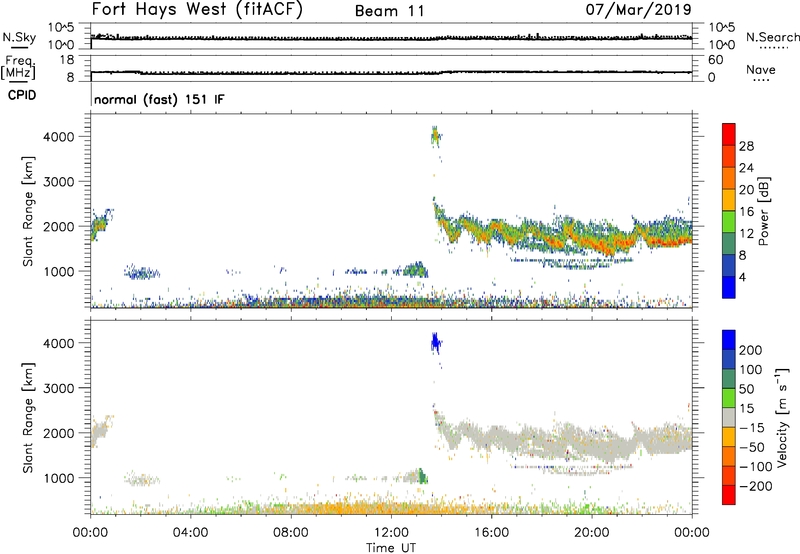The width and height of the screenshot is (800, 554).
Task: Click the 16:00 time tick label
Action: [491, 533]
